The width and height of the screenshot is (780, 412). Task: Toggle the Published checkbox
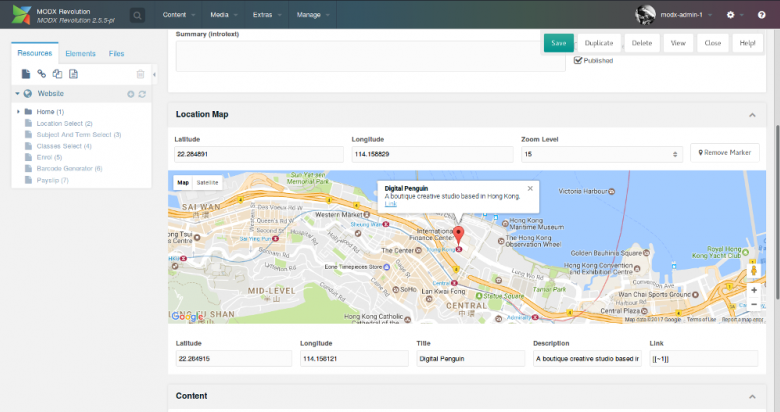[x=578, y=60]
